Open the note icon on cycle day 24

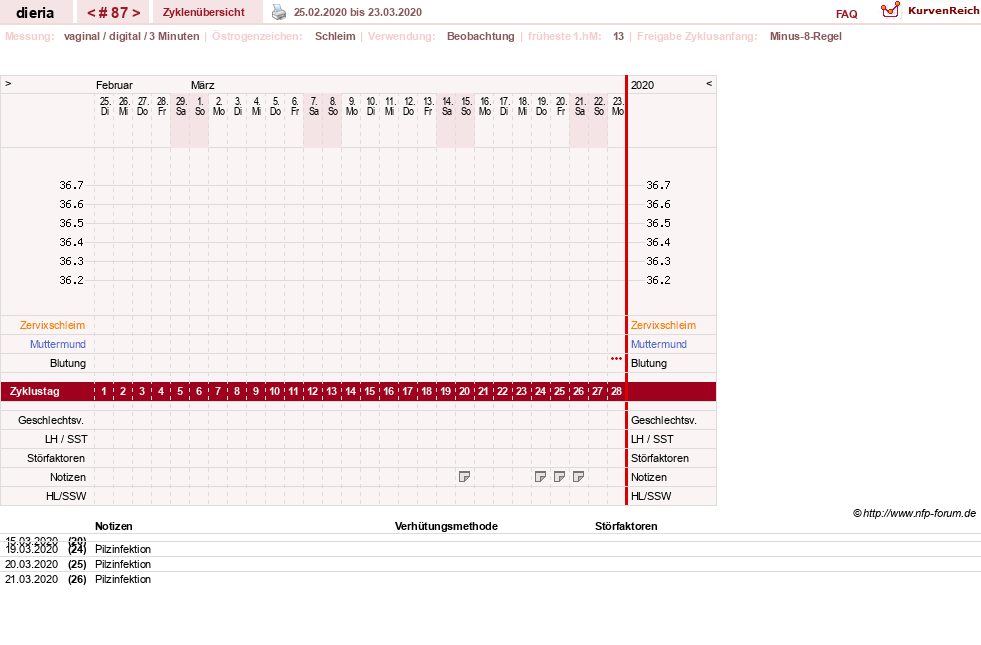(x=541, y=477)
